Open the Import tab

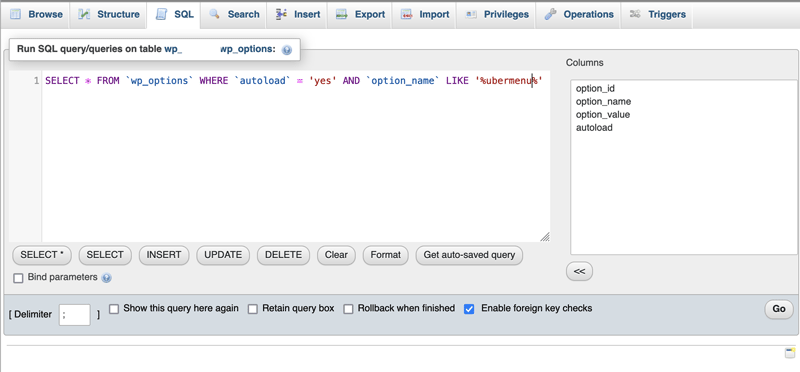click(x=424, y=14)
